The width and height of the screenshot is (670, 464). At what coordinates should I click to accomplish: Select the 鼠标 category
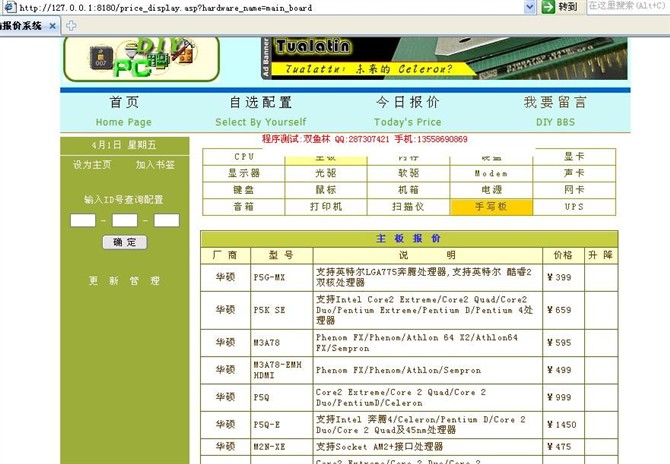[326, 190]
